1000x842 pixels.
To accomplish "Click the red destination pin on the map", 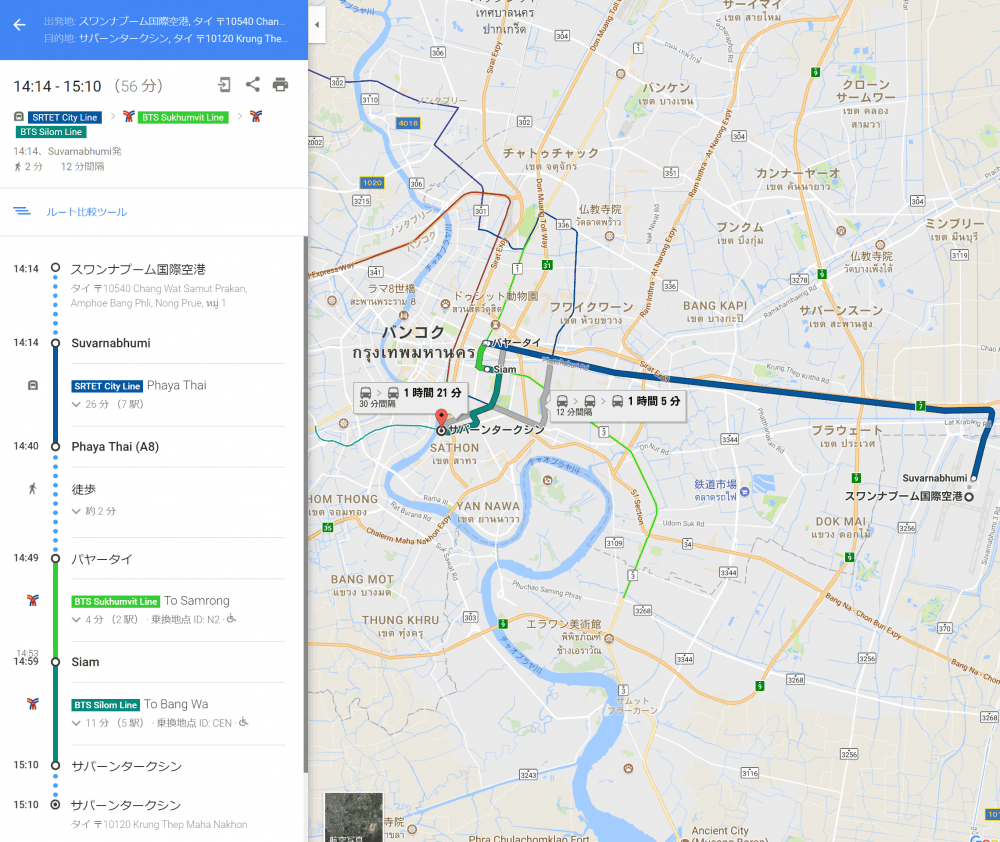I will [x=441, y=419].
